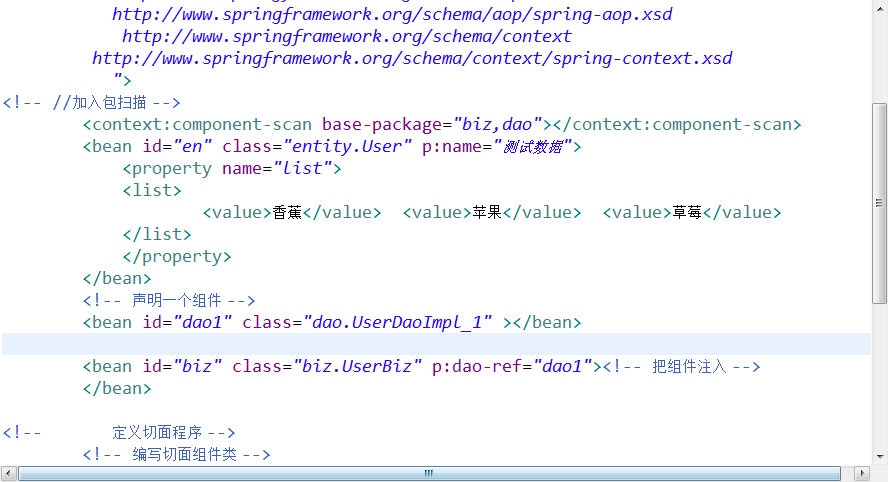Click the vertical scrollbar down arrow

880,457
